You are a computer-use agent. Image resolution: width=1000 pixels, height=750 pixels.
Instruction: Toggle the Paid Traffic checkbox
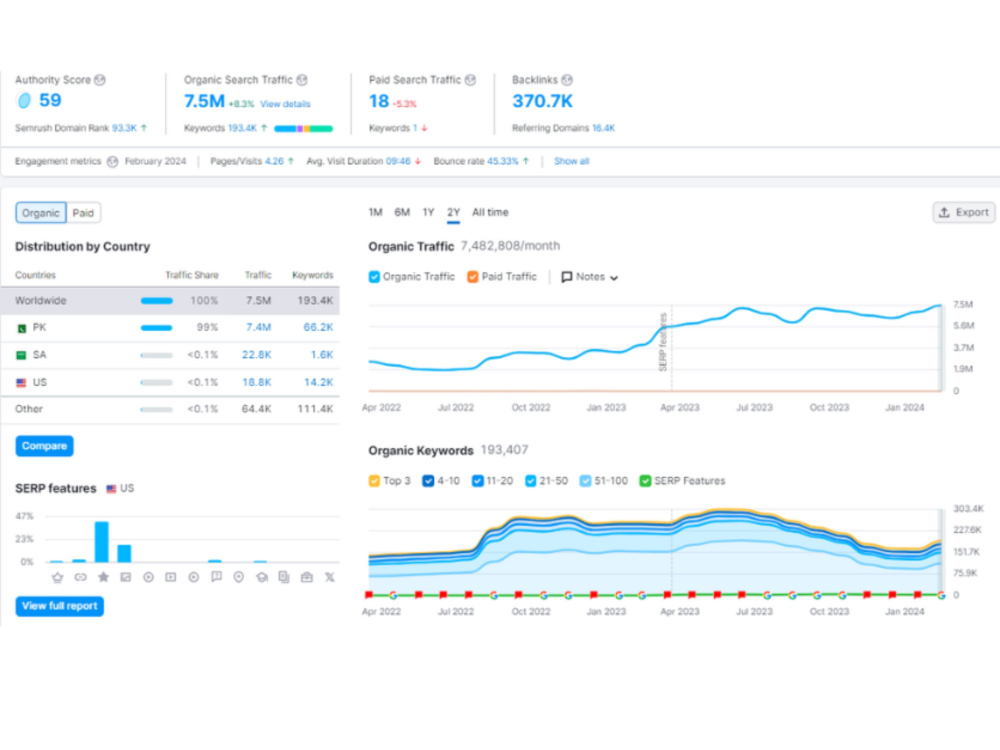tap(473, 277)
